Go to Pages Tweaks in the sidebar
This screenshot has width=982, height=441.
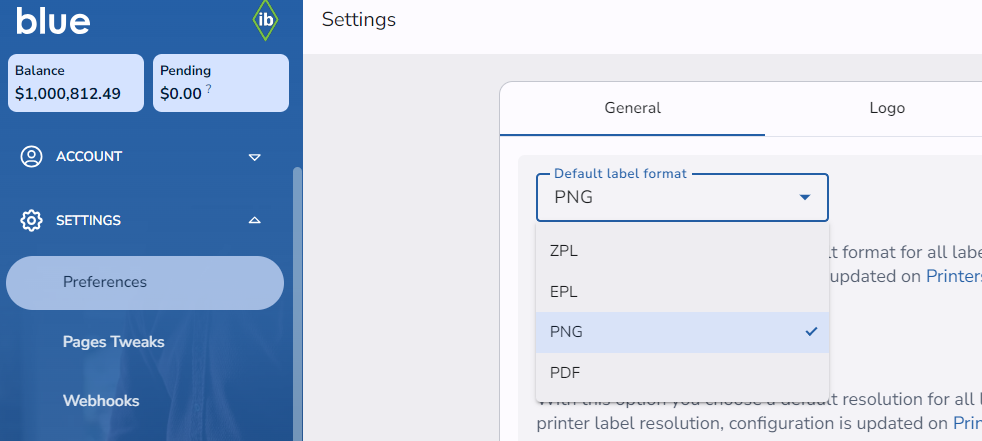click(113, 342)
